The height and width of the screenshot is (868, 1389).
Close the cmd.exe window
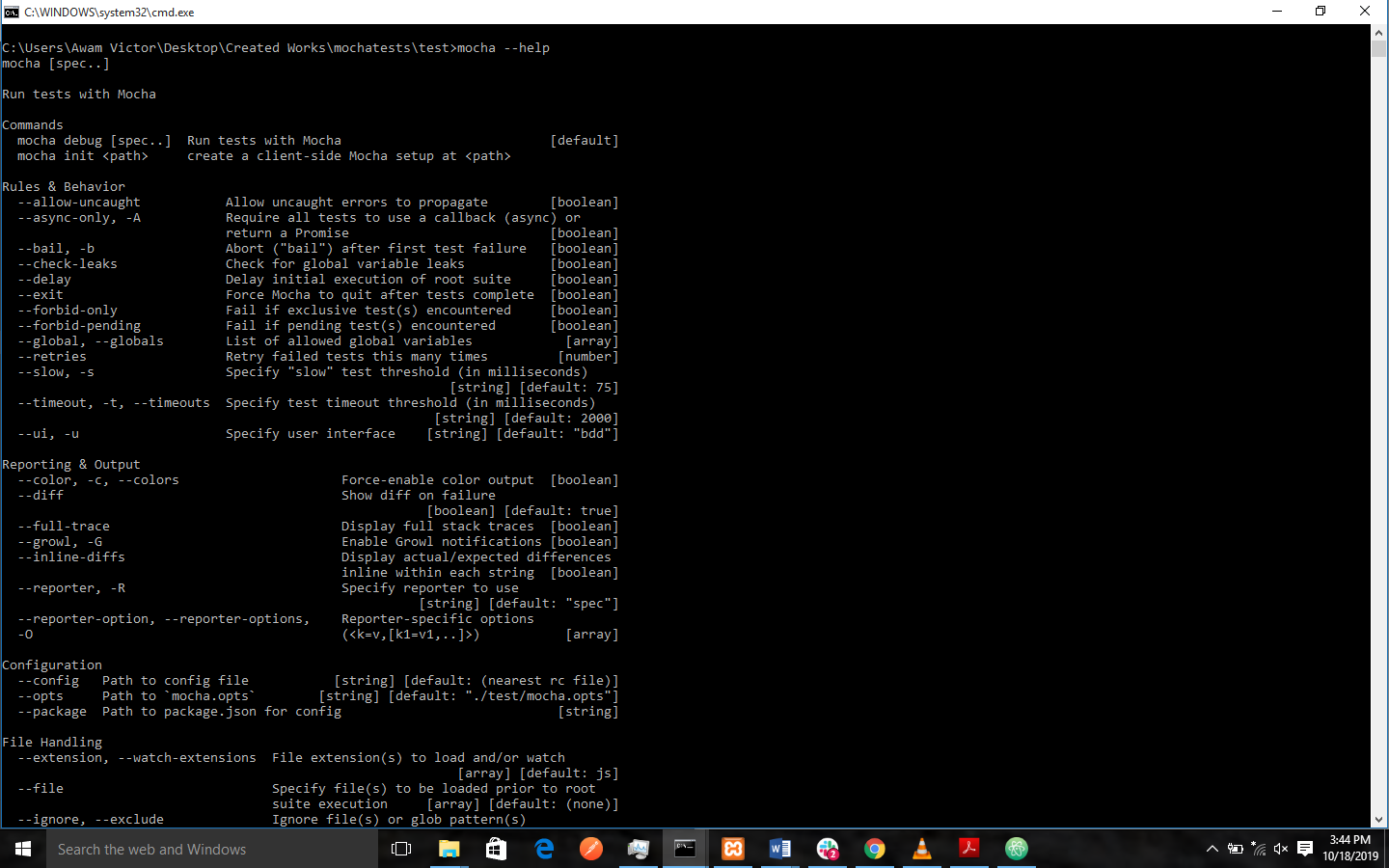pos(1365,12)
